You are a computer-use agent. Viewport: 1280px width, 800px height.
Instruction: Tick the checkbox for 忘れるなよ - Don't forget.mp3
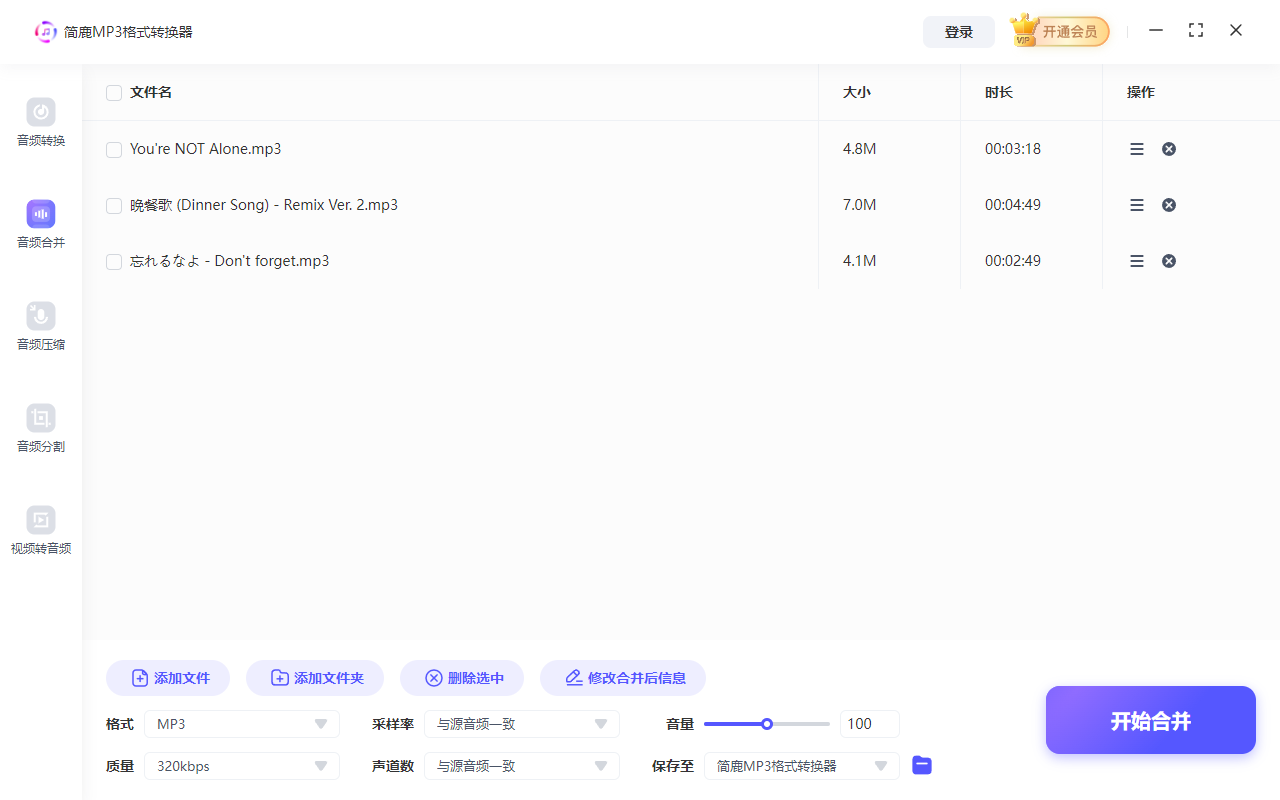pos(114,262)
